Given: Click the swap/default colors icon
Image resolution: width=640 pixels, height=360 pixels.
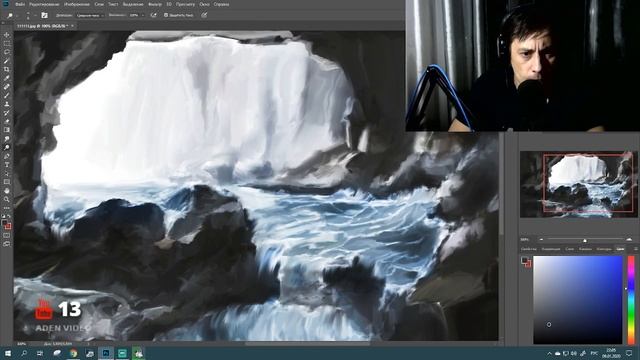Looking at the screenshot, I should (7, 216).
